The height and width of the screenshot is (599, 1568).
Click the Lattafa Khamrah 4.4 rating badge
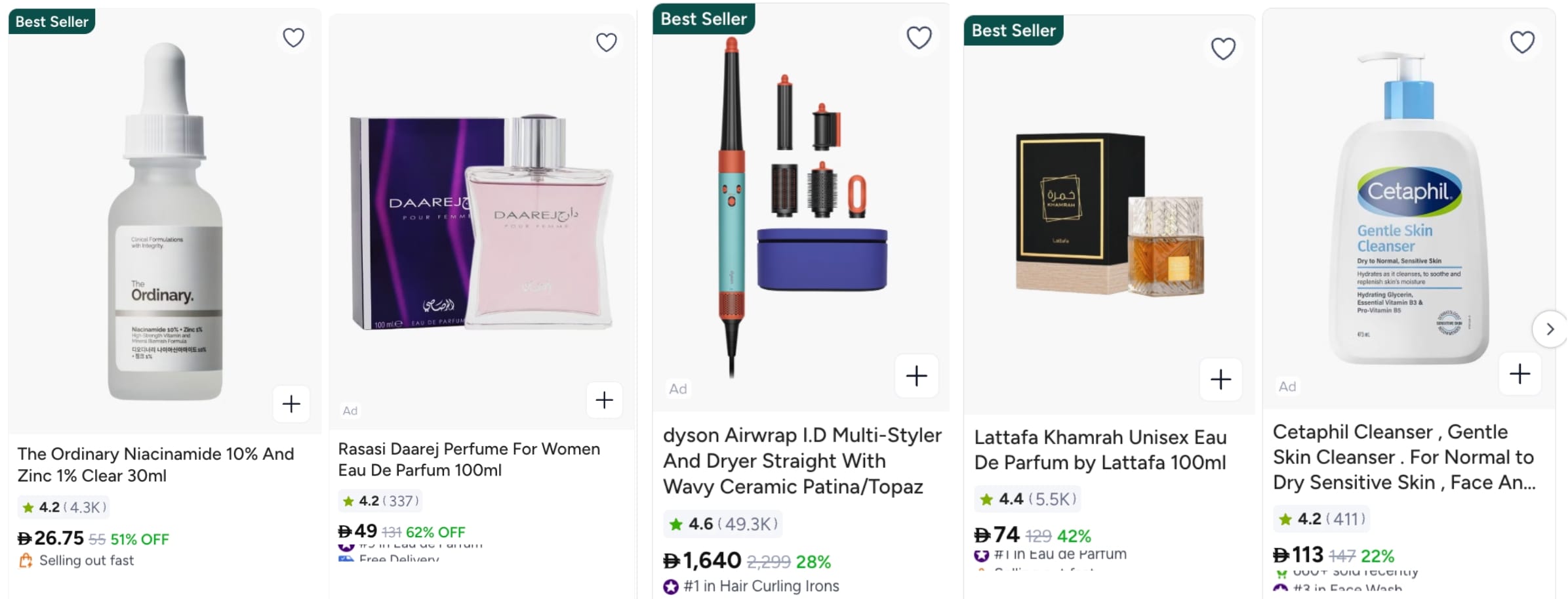click(1027, 499)
